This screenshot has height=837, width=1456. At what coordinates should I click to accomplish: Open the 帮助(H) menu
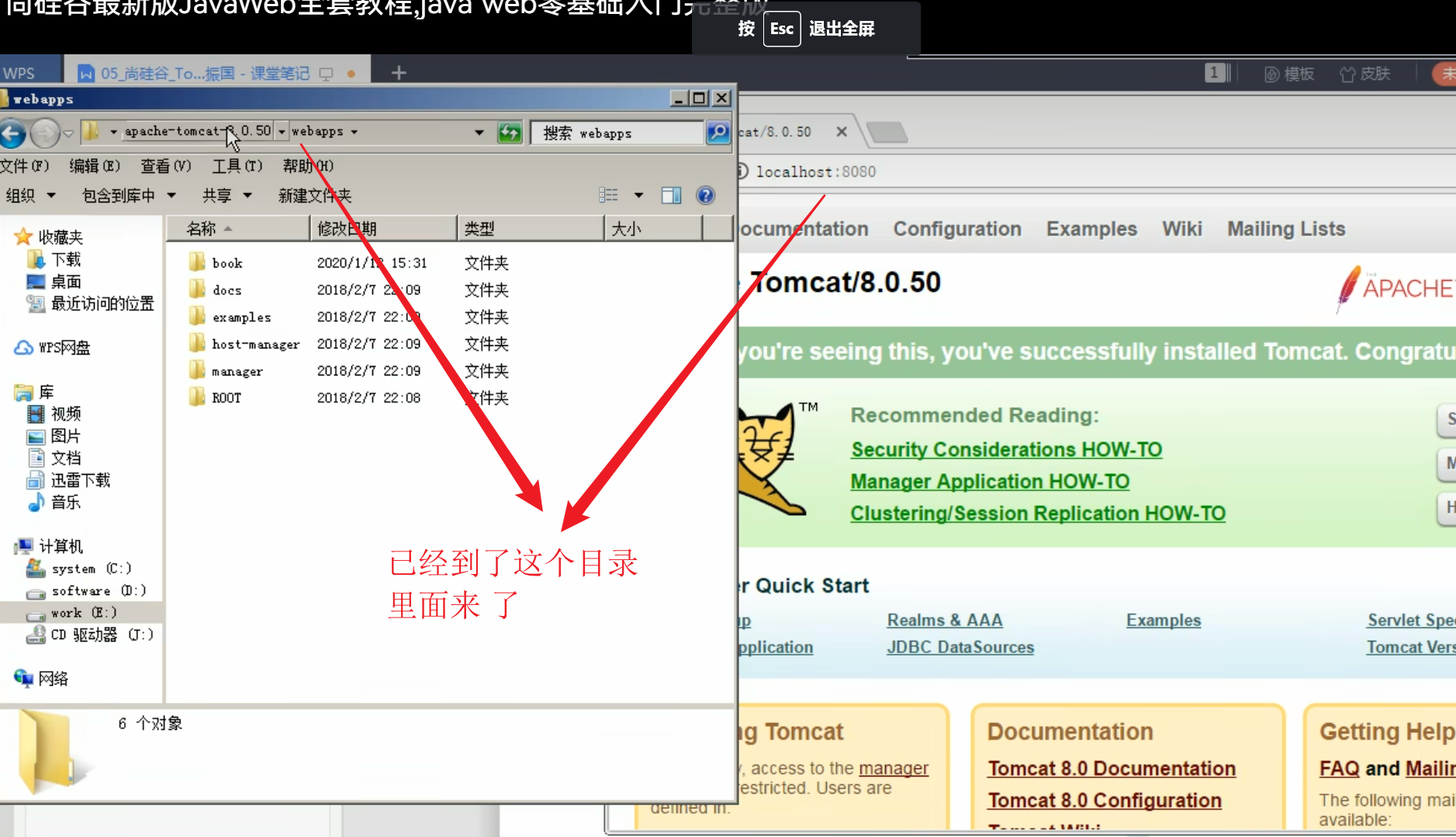[308, 166]
